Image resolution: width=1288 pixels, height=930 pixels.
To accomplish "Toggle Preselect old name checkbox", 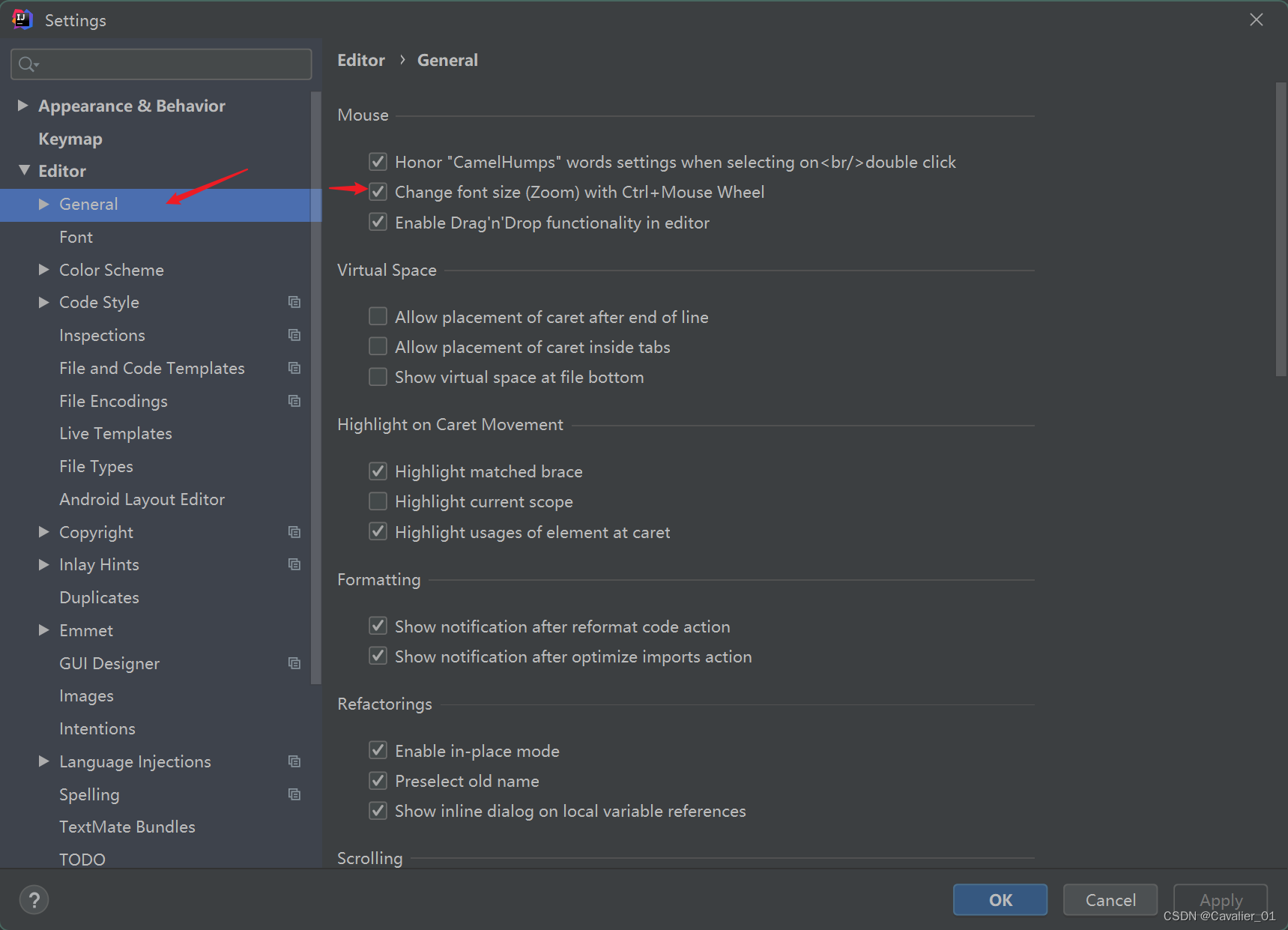I will pos(378,781).
